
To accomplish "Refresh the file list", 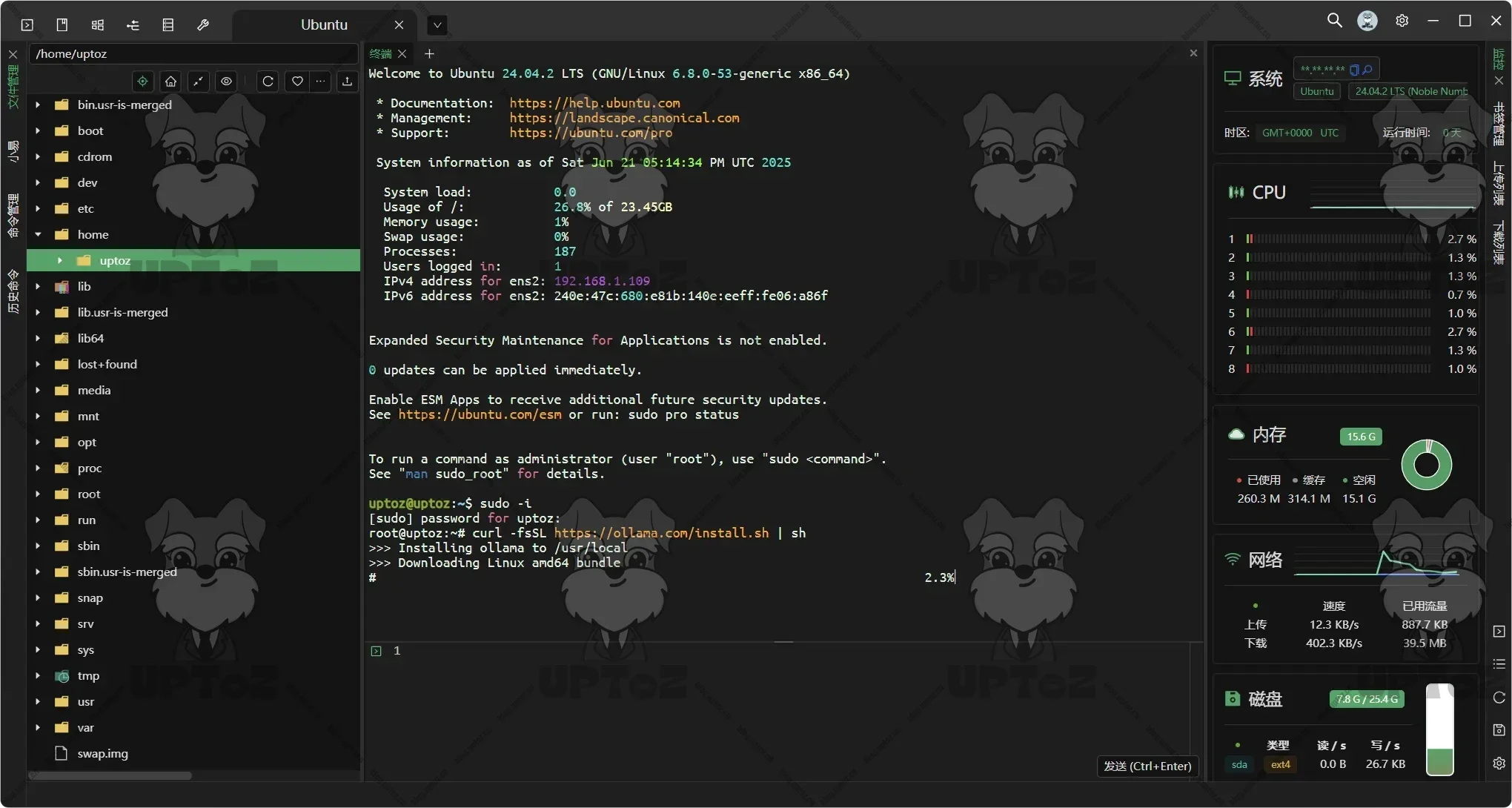I will click(x=268, y=81).
